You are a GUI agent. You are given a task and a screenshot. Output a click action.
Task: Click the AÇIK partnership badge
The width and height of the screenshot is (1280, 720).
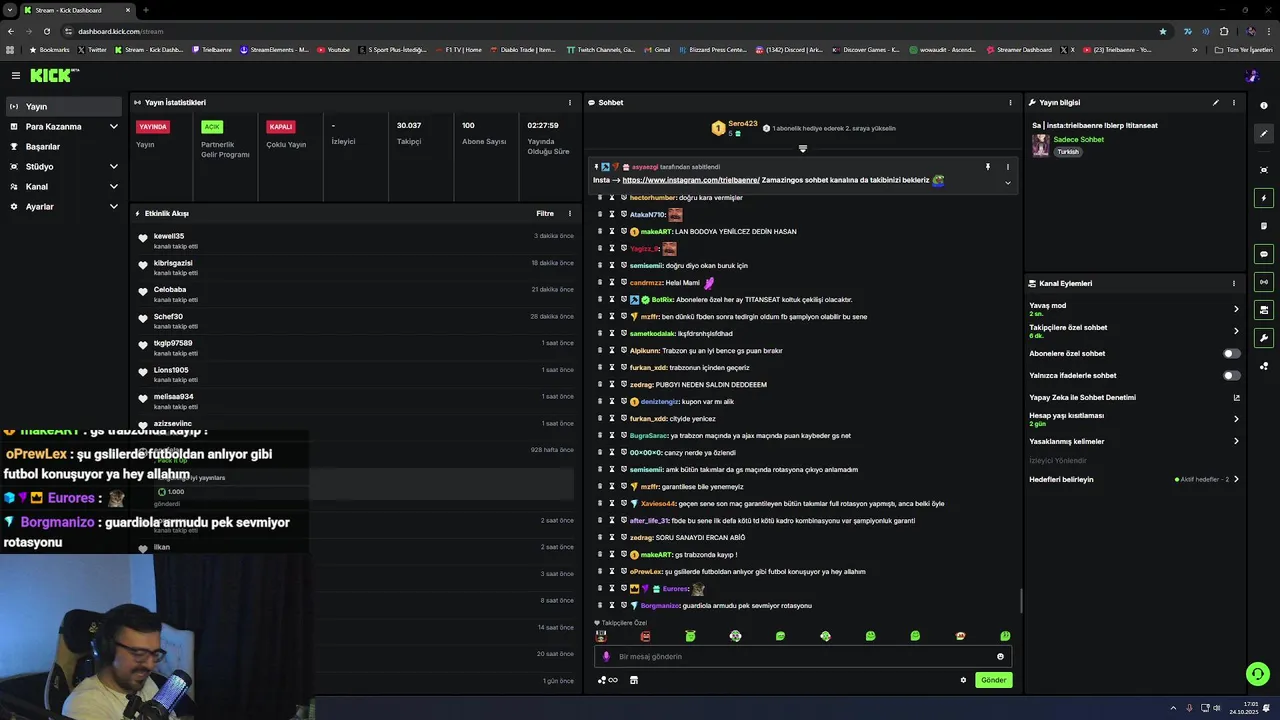coord(212,127)
